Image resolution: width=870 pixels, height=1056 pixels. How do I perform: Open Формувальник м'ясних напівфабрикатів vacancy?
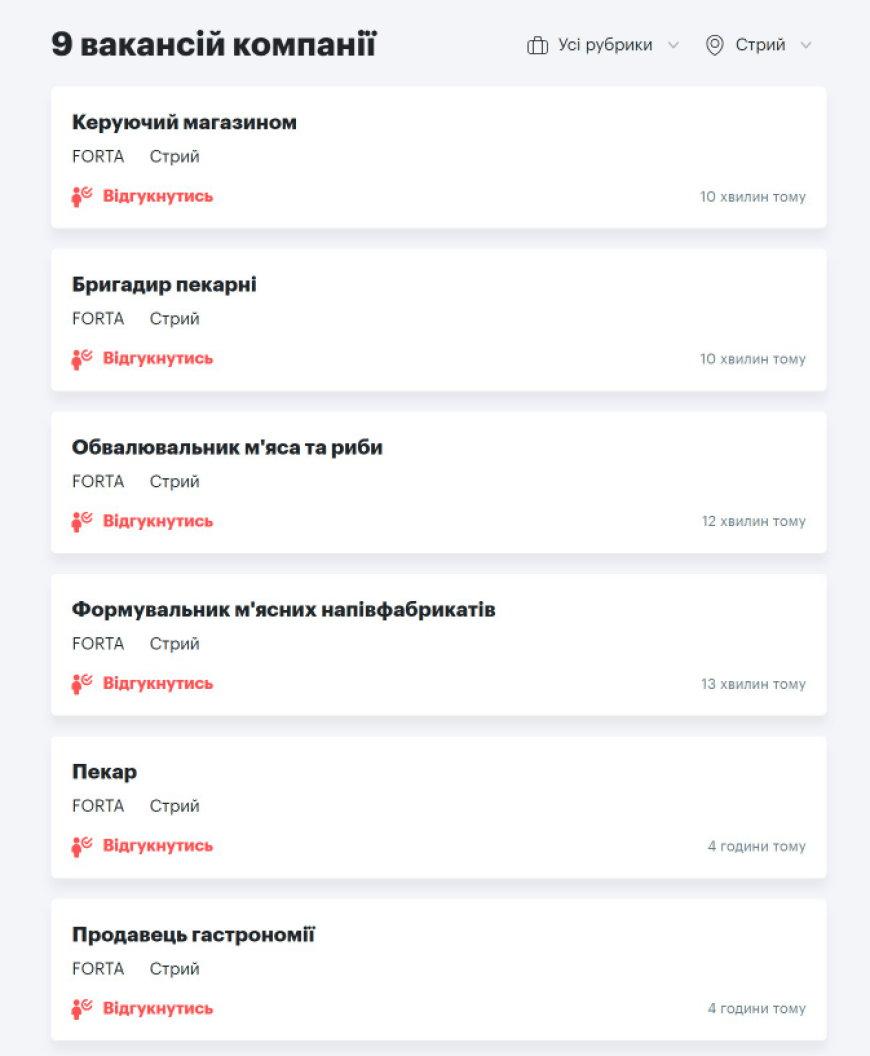(283, 610)
